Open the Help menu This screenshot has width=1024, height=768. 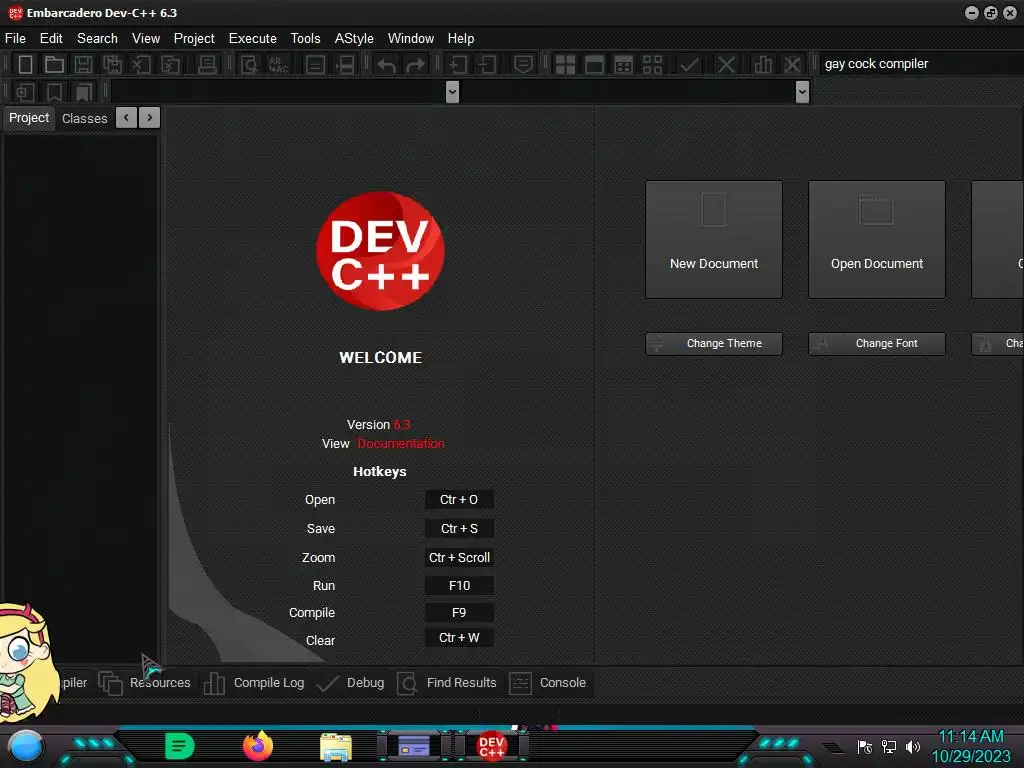[461, 39]
